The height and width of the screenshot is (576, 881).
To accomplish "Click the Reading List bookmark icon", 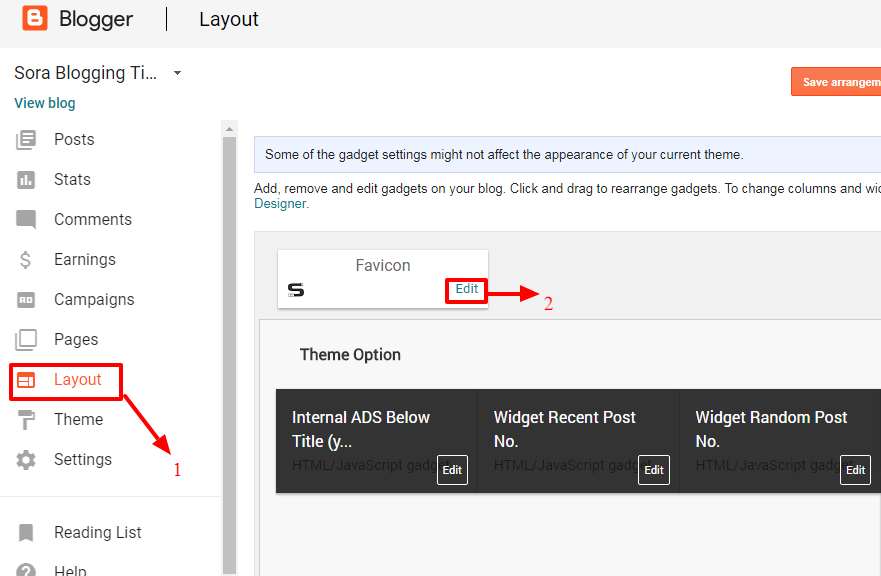I will tap(26, 532).
